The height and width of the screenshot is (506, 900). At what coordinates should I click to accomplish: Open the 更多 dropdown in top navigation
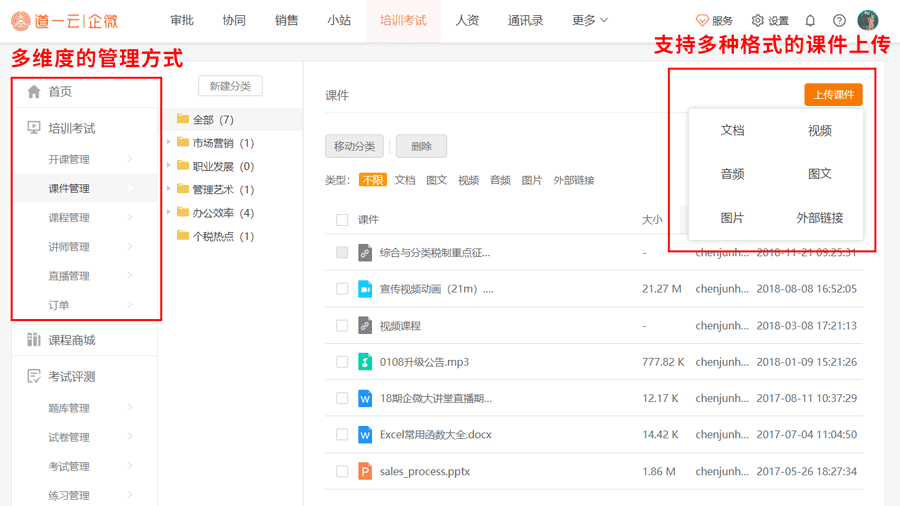pyautogui.click(x=590, y=21)
